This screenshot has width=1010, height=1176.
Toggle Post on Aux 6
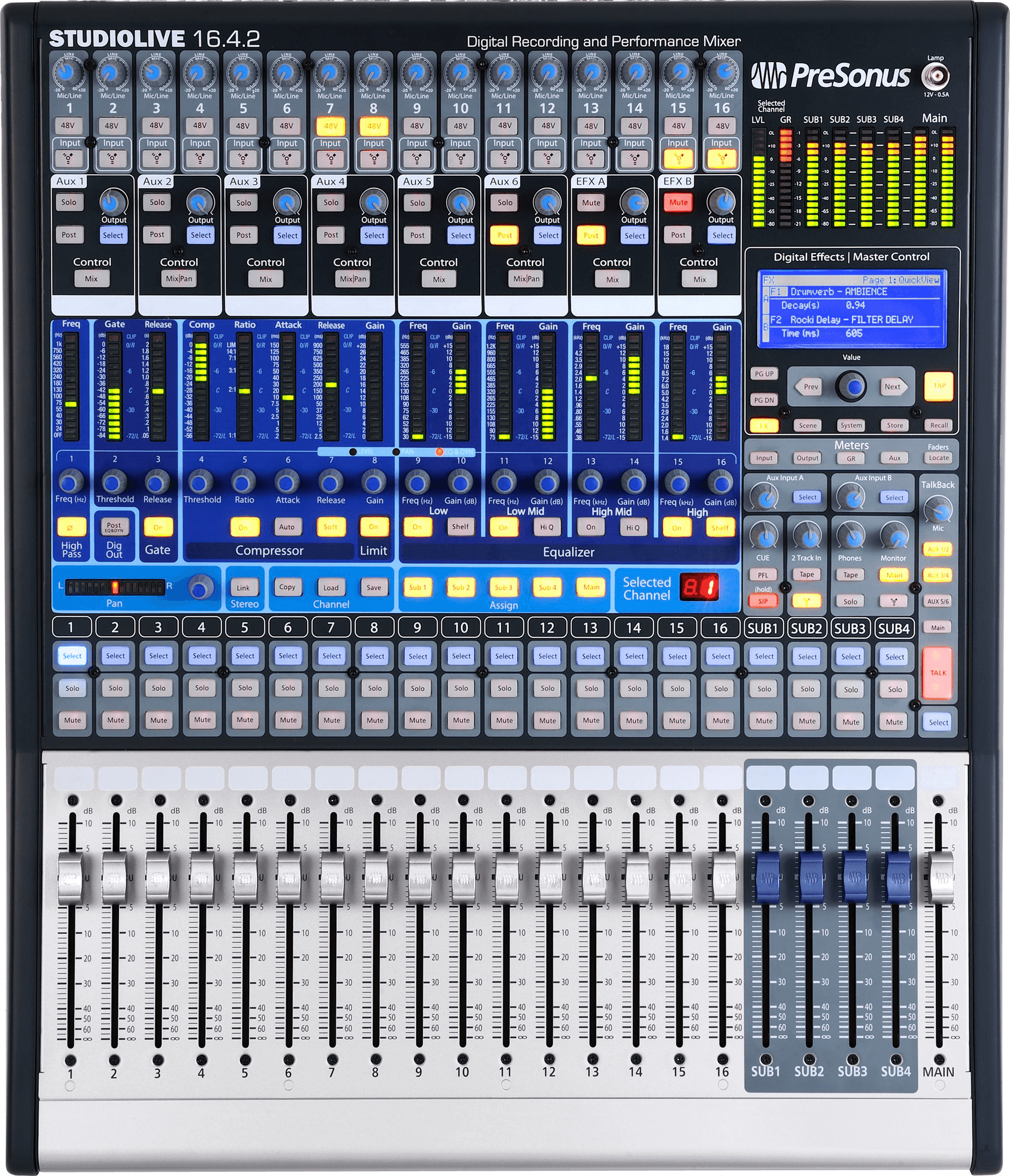tap(504, 235)
